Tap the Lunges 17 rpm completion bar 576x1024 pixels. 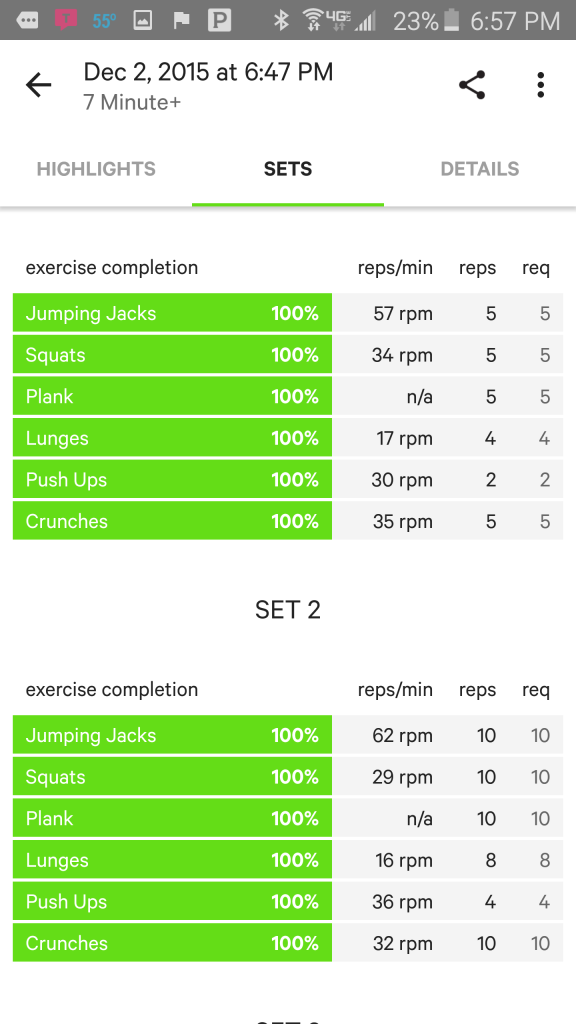172,438
